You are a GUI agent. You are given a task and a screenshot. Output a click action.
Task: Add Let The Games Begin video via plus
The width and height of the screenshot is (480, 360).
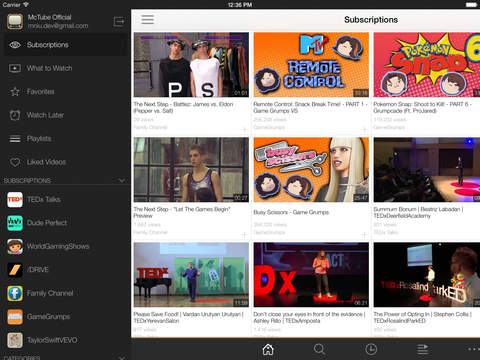click(x=244, y=235)
